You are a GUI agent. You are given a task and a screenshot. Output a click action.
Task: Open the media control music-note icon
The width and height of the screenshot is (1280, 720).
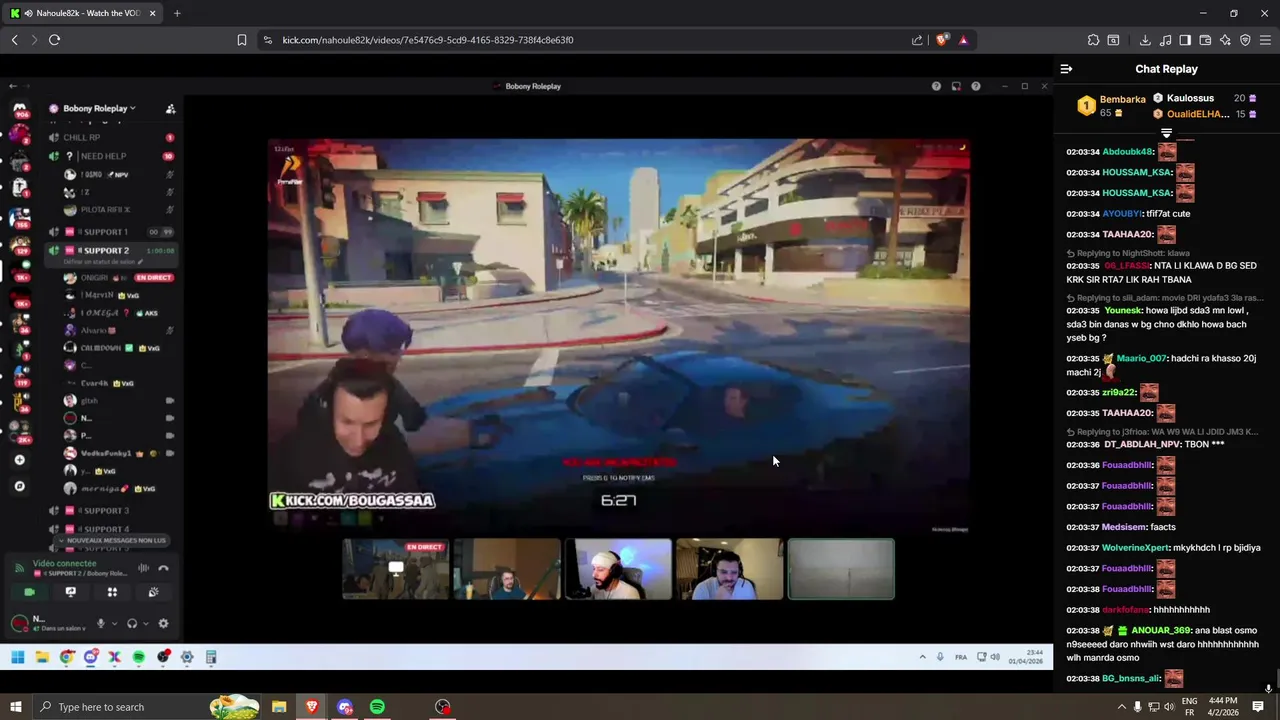click(1165, 40)
